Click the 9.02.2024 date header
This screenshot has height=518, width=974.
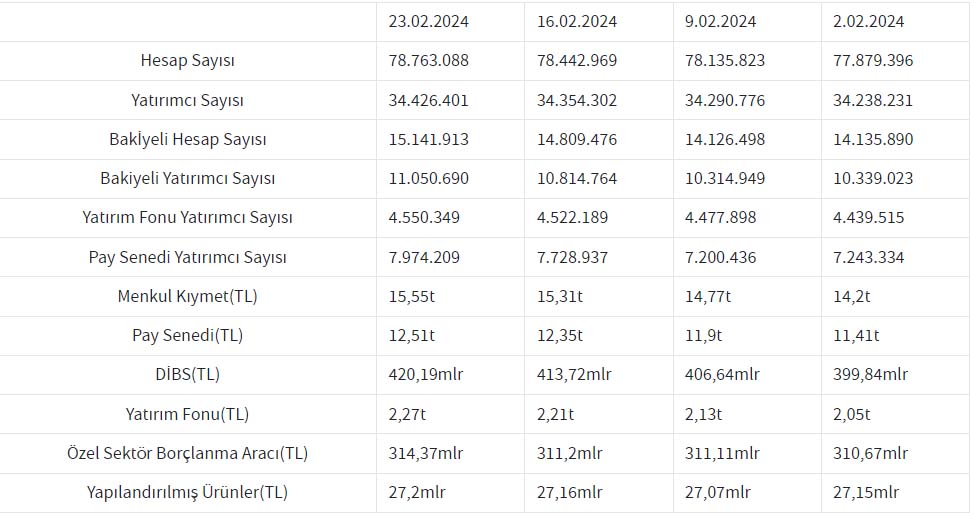pos(720,22)
